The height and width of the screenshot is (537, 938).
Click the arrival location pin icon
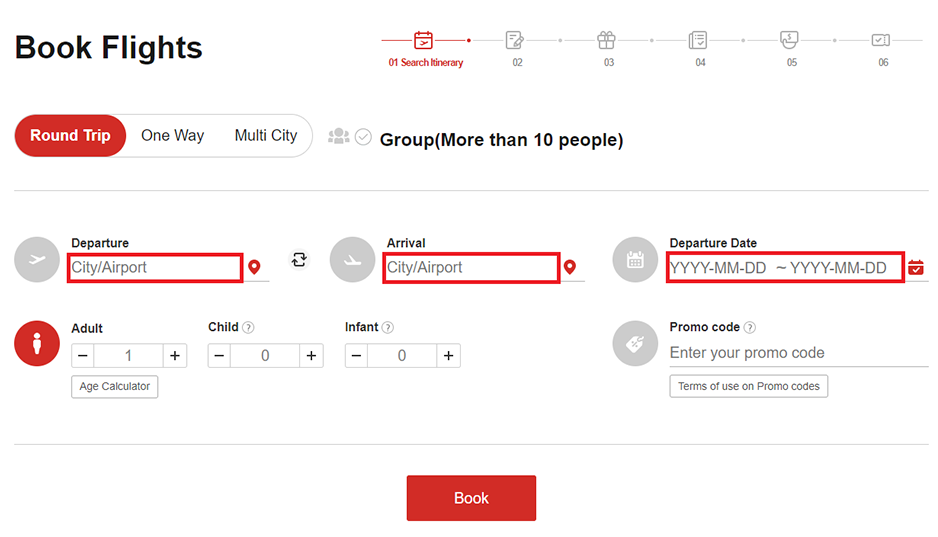[x=570, y=268]
